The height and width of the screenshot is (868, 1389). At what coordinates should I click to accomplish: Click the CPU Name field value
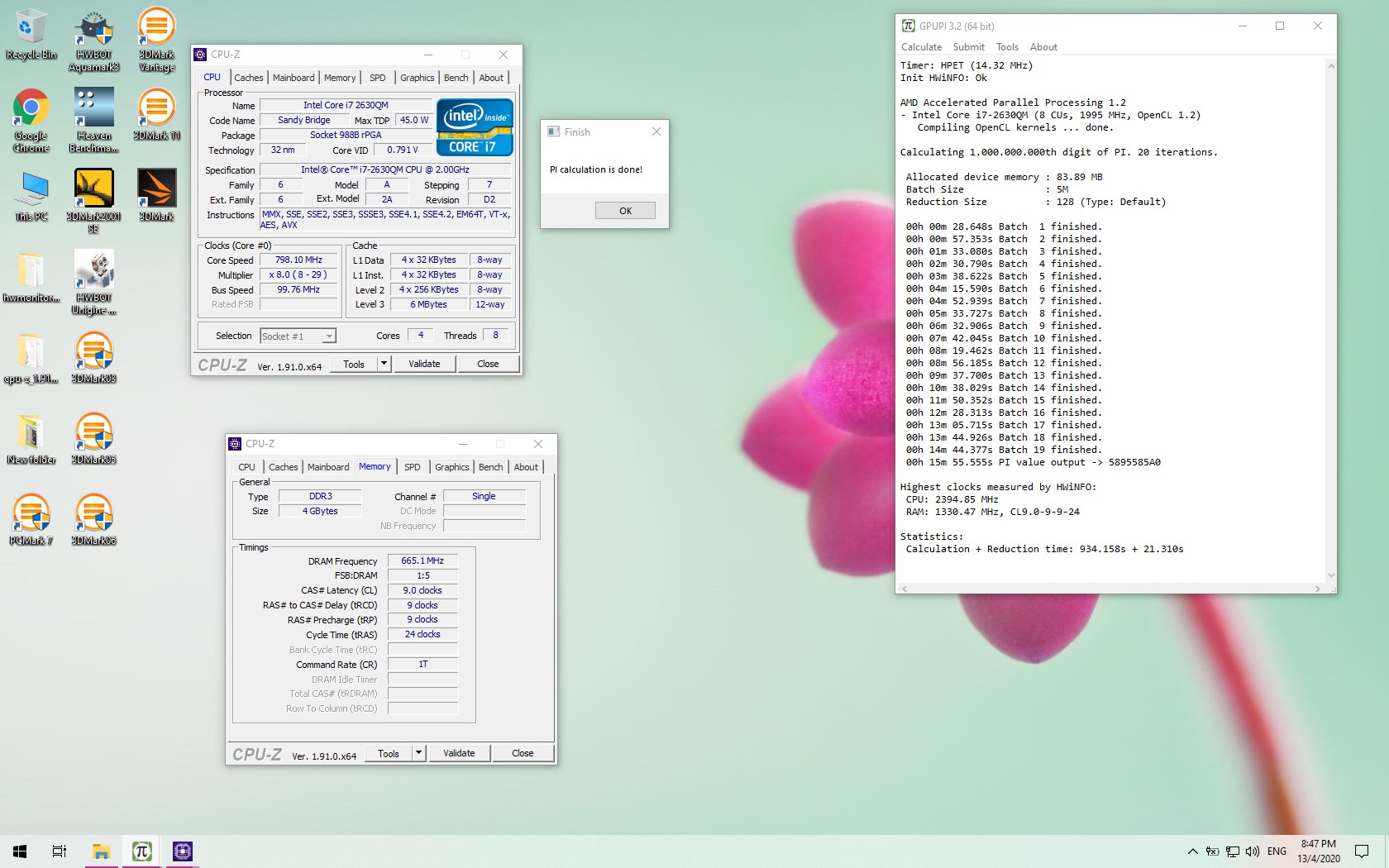[346, 105]
